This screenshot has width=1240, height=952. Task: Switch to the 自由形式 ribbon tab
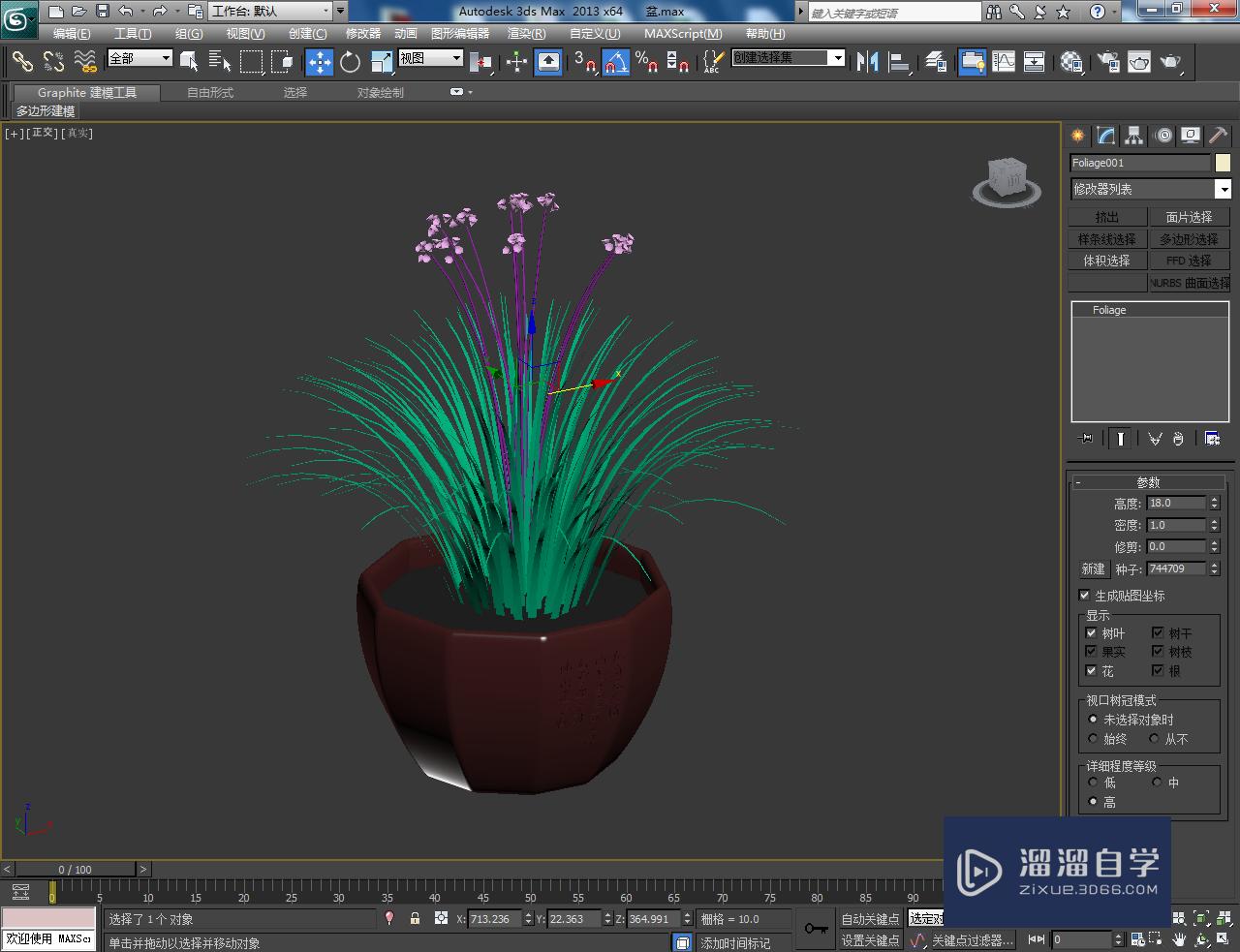(209, 92)
